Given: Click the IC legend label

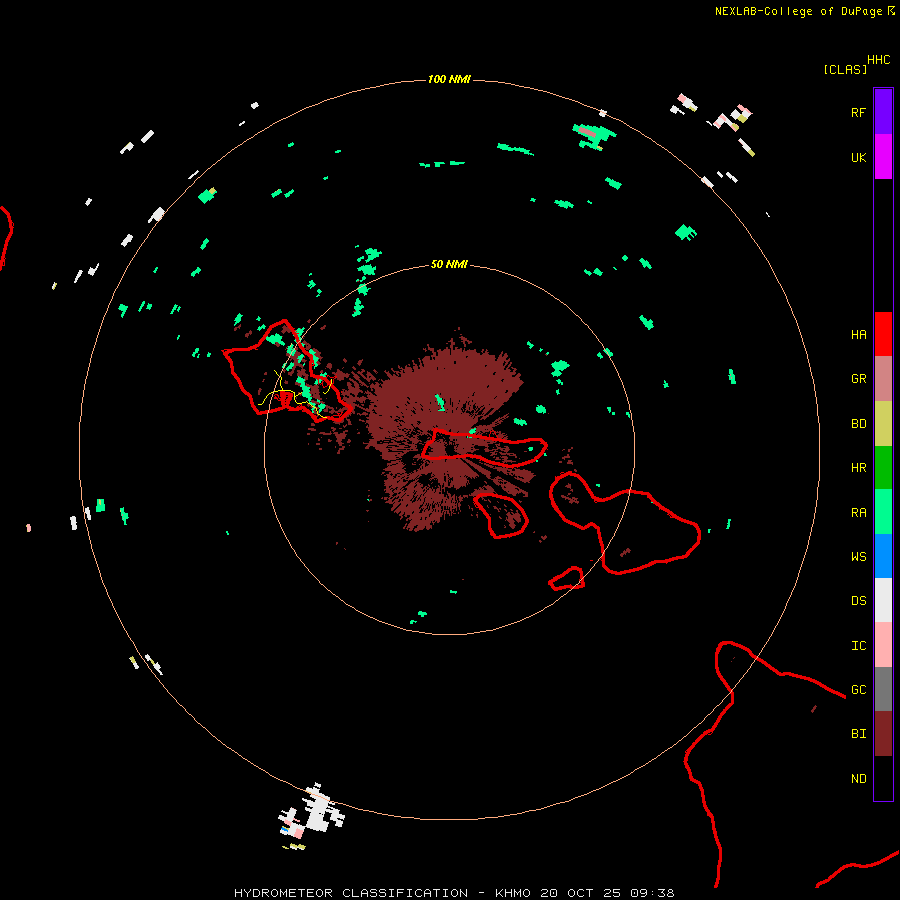Looking at the screenshot, I should coord(858,646).
